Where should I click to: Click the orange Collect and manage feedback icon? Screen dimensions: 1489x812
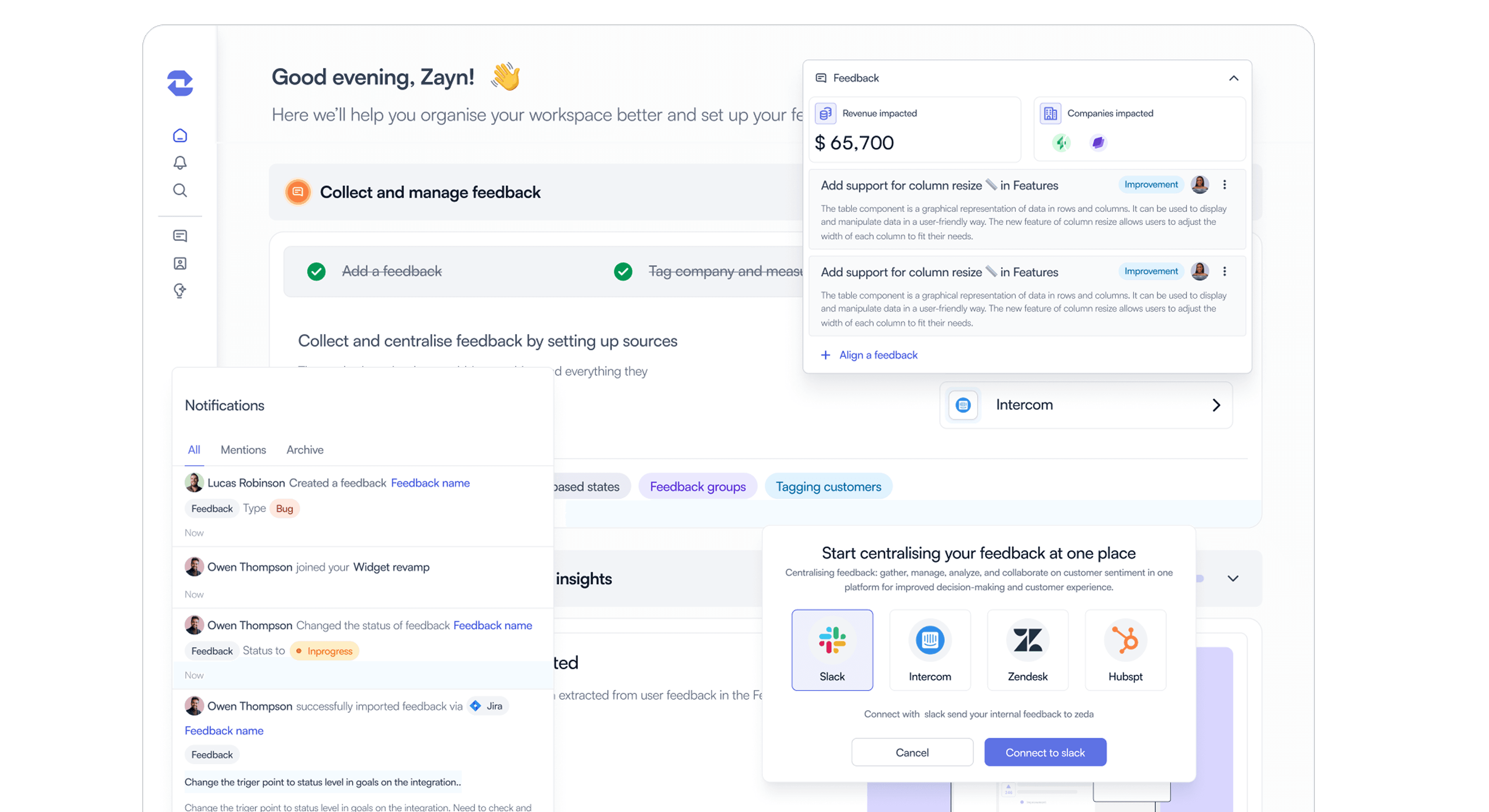[x=298, y=192]
